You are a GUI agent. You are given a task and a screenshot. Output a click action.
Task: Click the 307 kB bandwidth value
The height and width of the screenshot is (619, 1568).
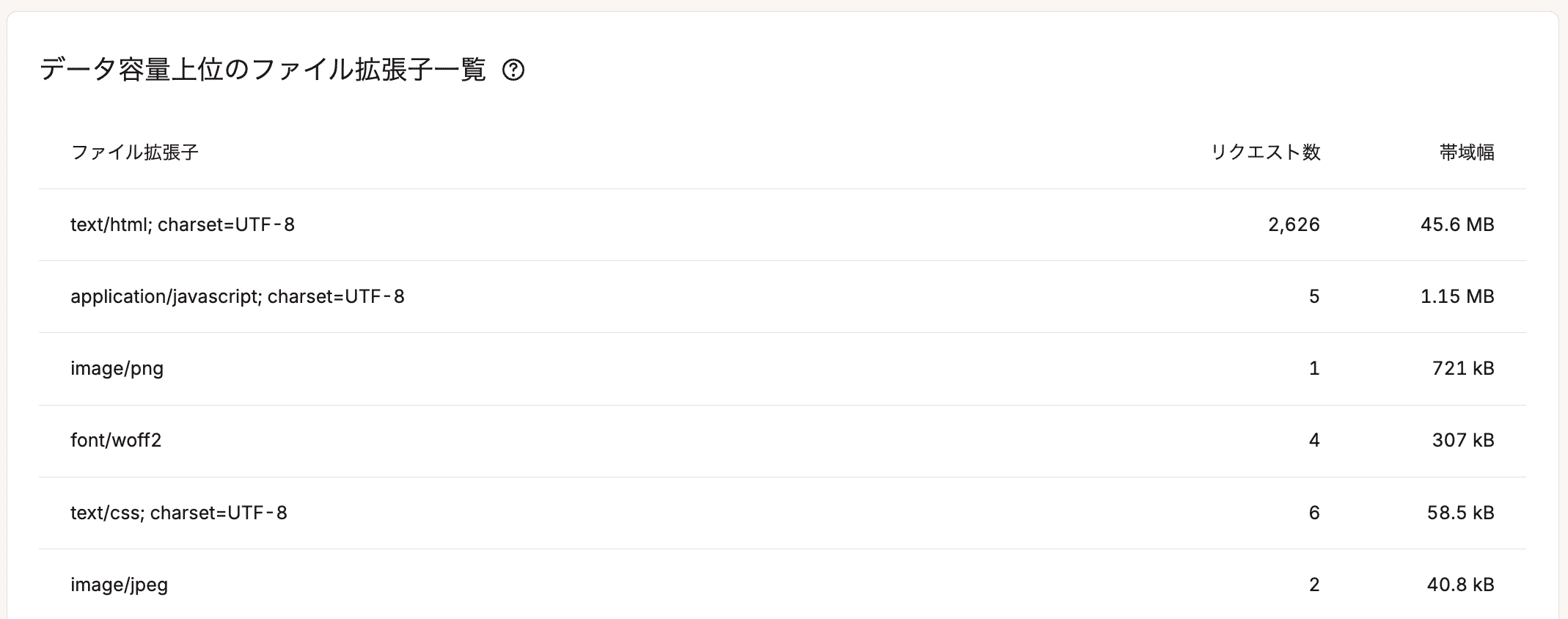(x=1463, y=440)
